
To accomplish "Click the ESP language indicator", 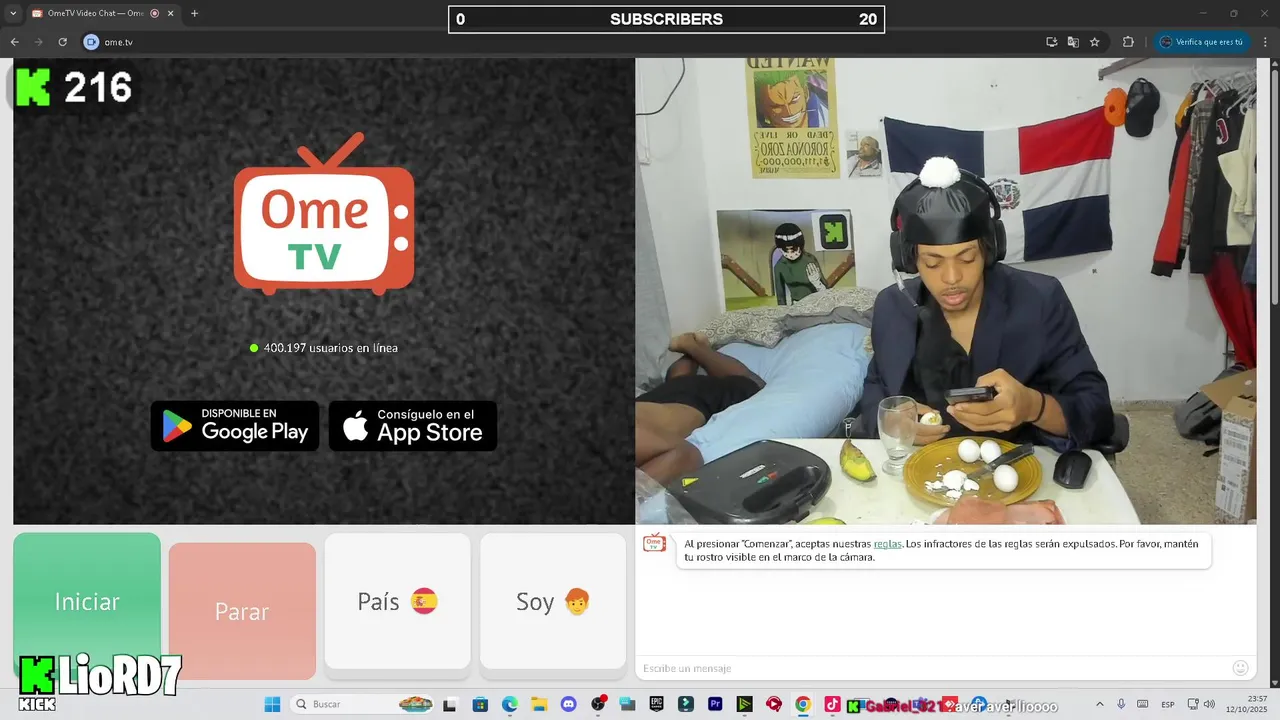I will [1168, 704].
